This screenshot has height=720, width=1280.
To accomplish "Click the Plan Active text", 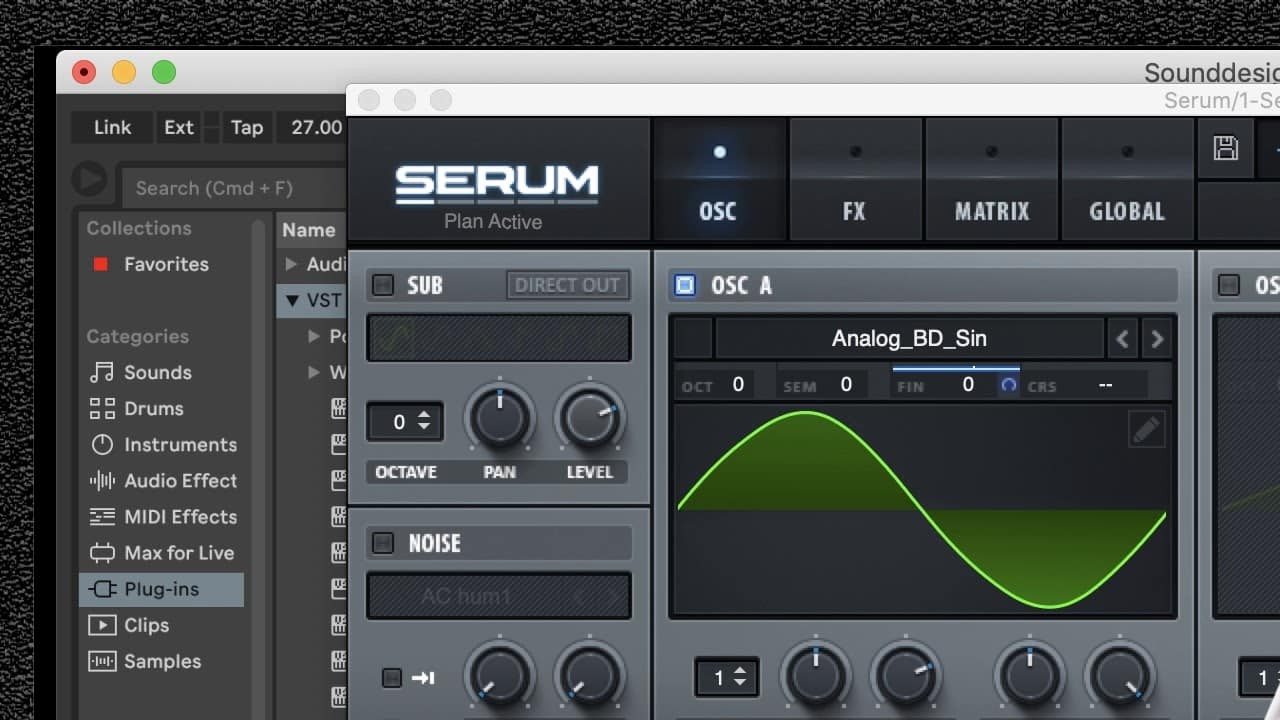I will point(493,222).
